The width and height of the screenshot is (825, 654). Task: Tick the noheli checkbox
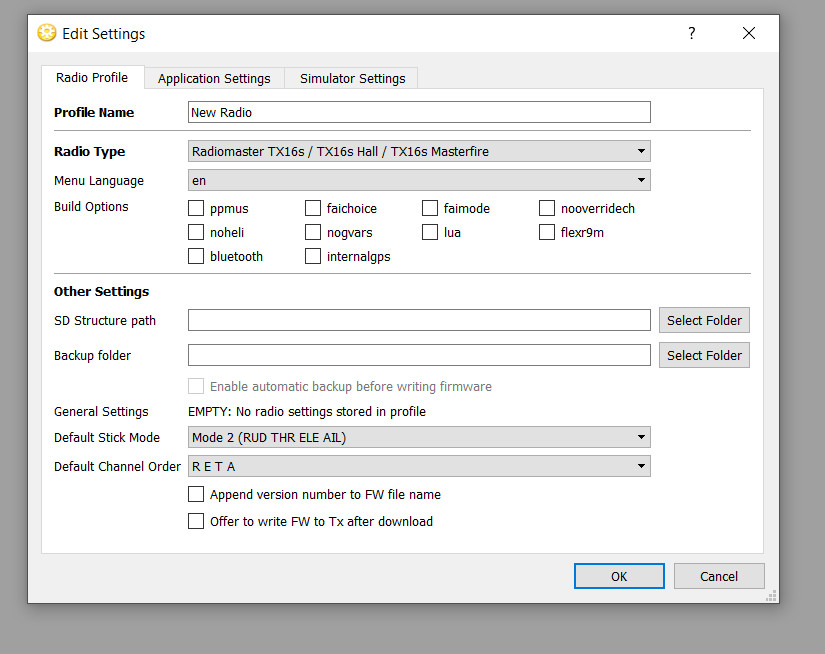(x=196, y=233)
